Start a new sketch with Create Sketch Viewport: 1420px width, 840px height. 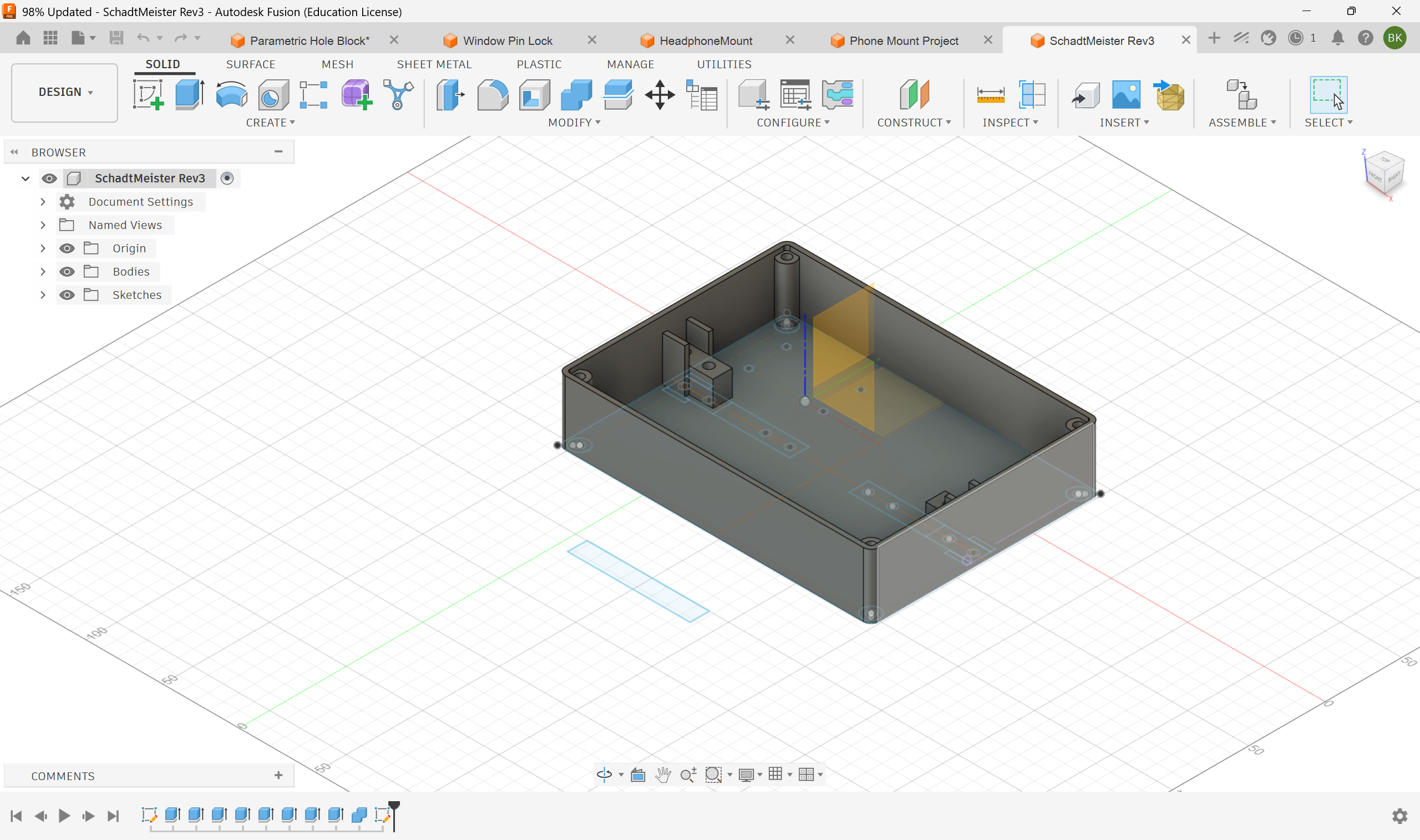[x=148, y=94]
